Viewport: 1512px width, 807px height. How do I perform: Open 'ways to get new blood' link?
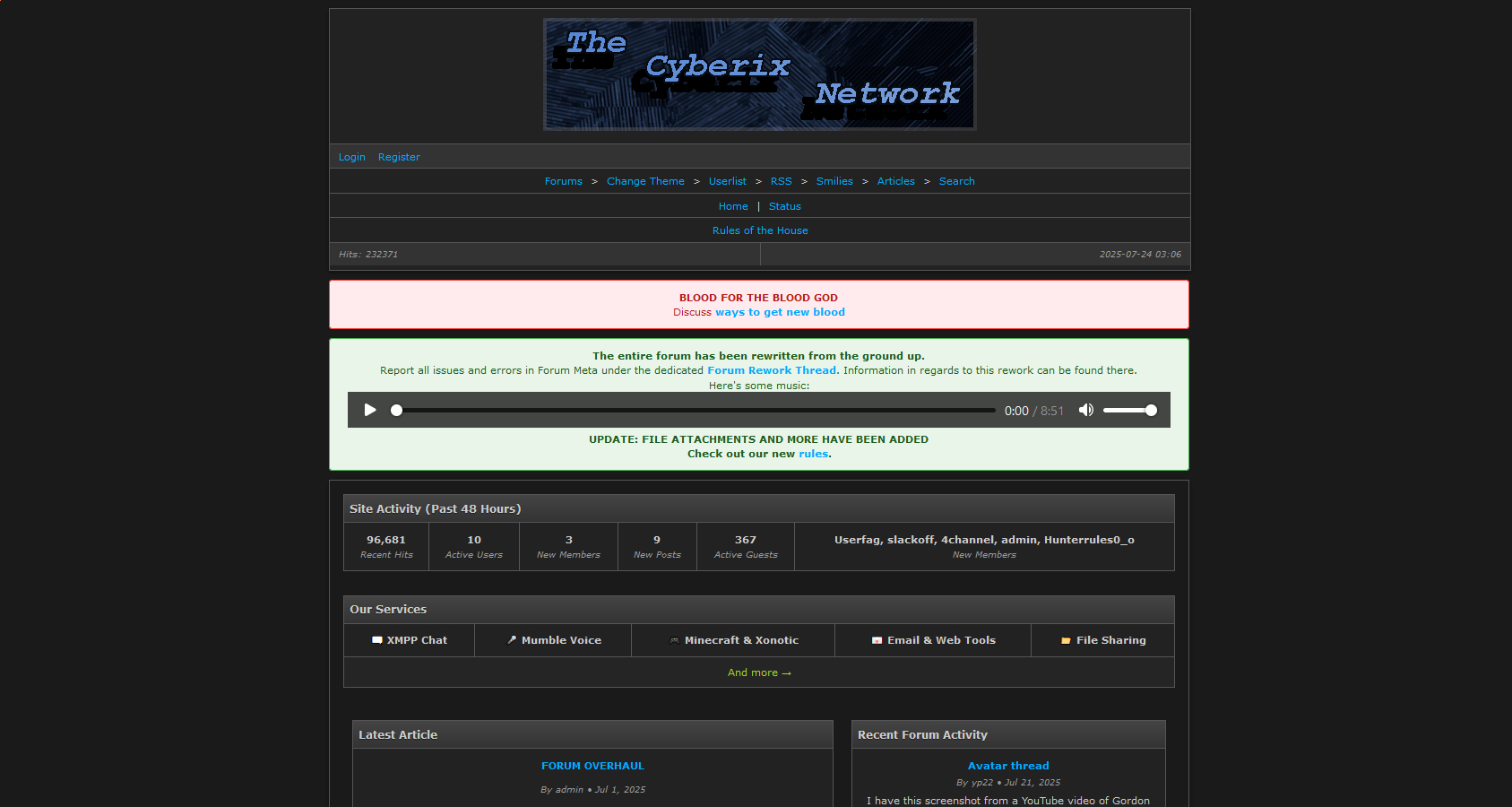[780, 312]
